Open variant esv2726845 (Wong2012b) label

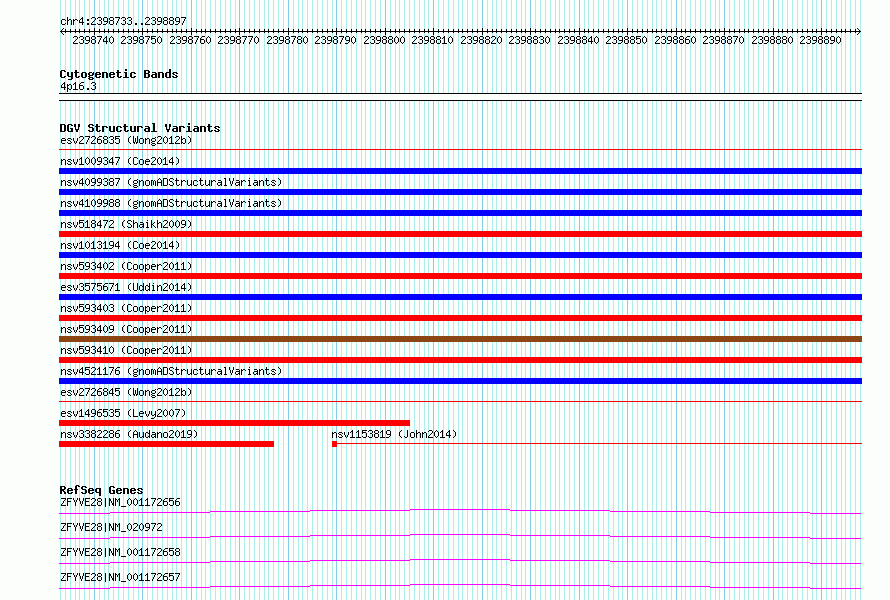[x=126, y=392]
